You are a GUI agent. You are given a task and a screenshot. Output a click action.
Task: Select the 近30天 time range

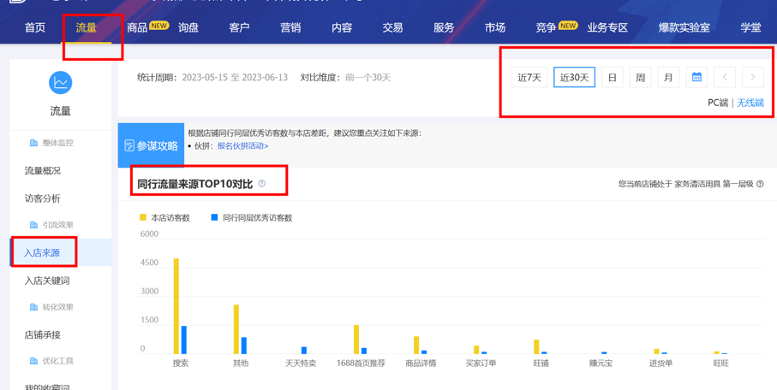(574, 77)
